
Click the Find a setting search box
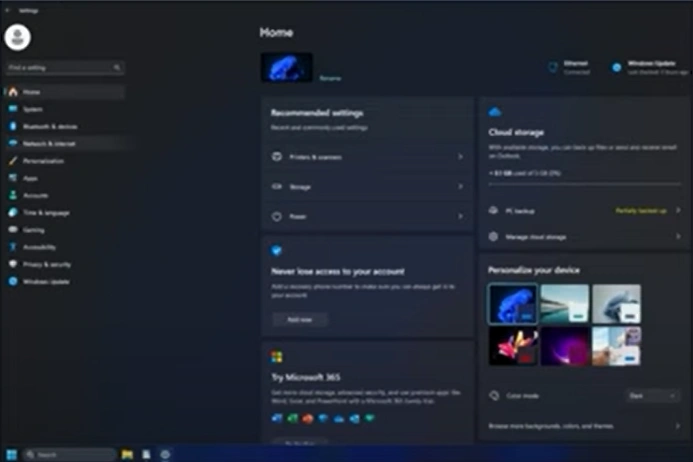click(64, 68)
